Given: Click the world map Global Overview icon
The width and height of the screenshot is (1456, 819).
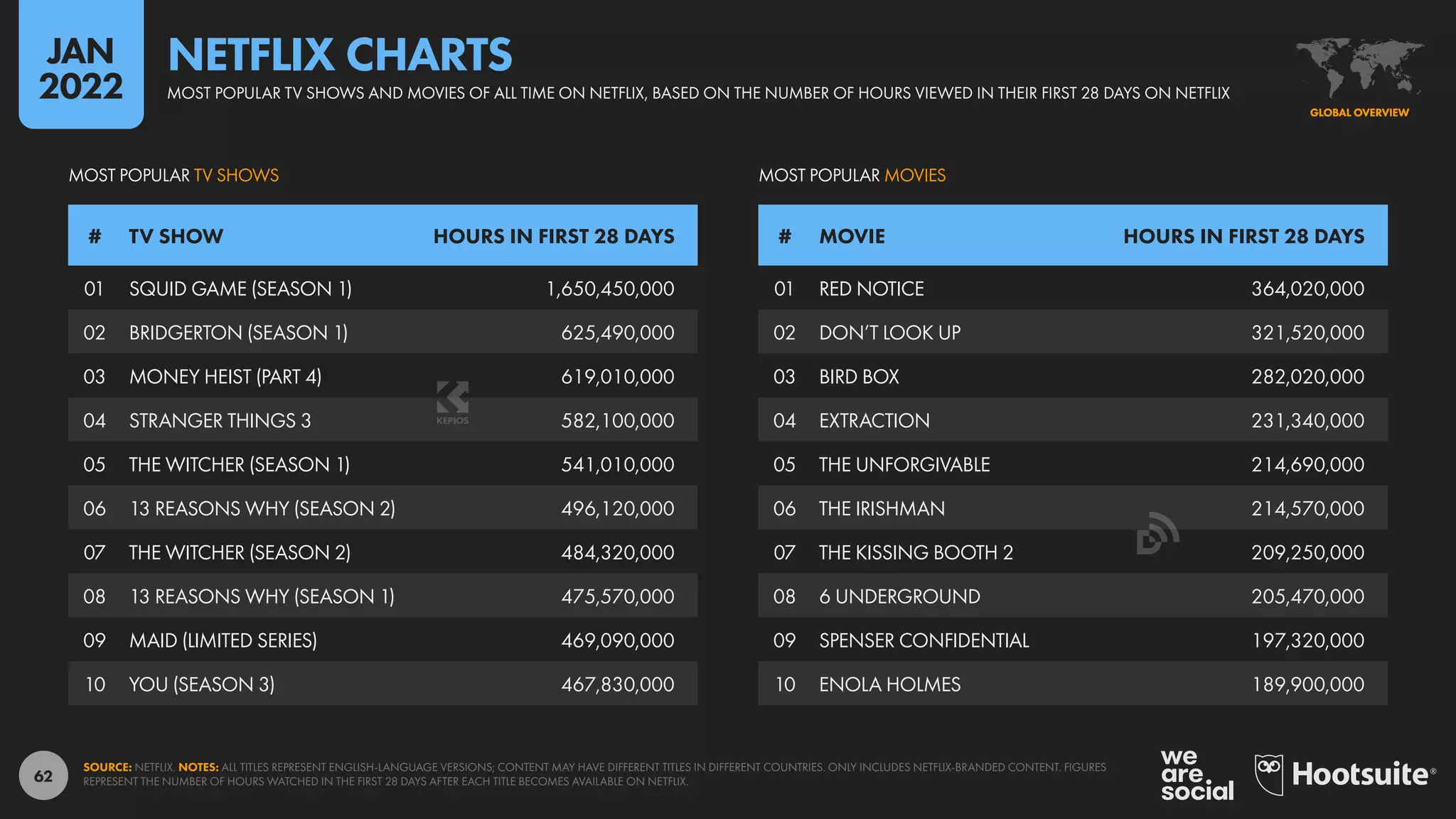Looking at the screenshot, I should click(1359, 69).
